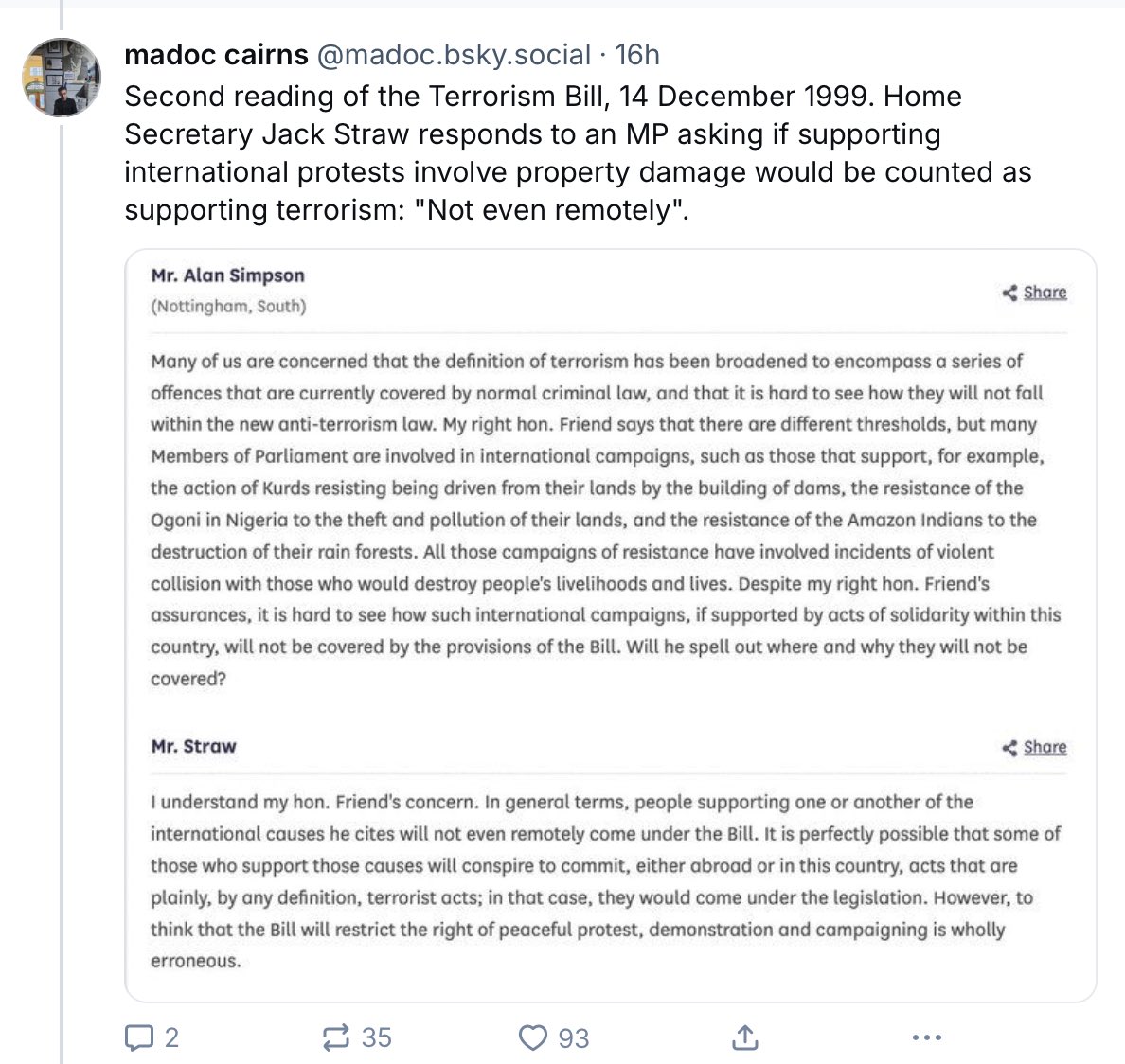Click the repost count 35
The image size is (1125, 1064).
tap(377, 1037)
